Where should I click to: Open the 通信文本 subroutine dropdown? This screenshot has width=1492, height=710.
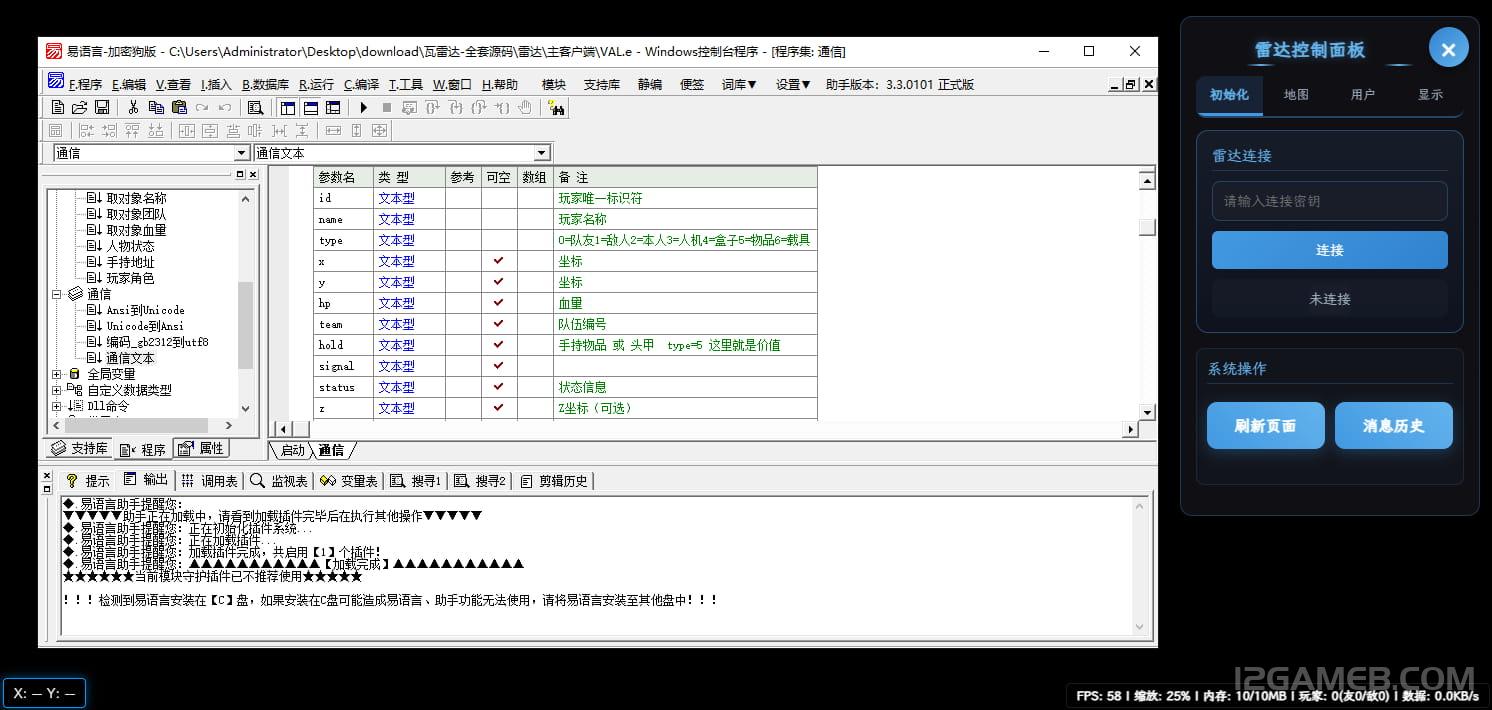click(541, 153)
